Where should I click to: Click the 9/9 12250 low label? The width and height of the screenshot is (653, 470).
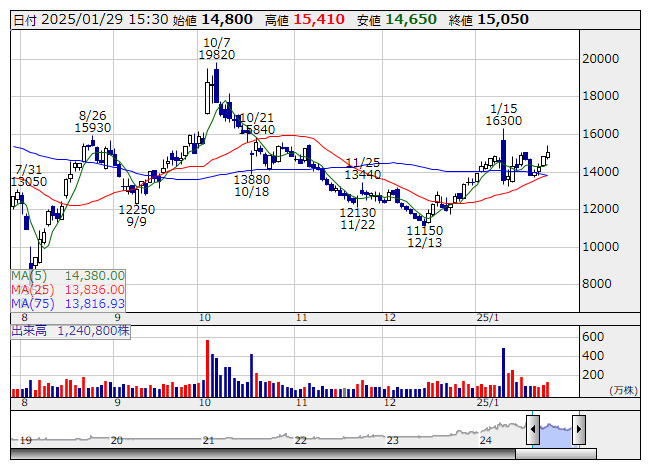137,216
